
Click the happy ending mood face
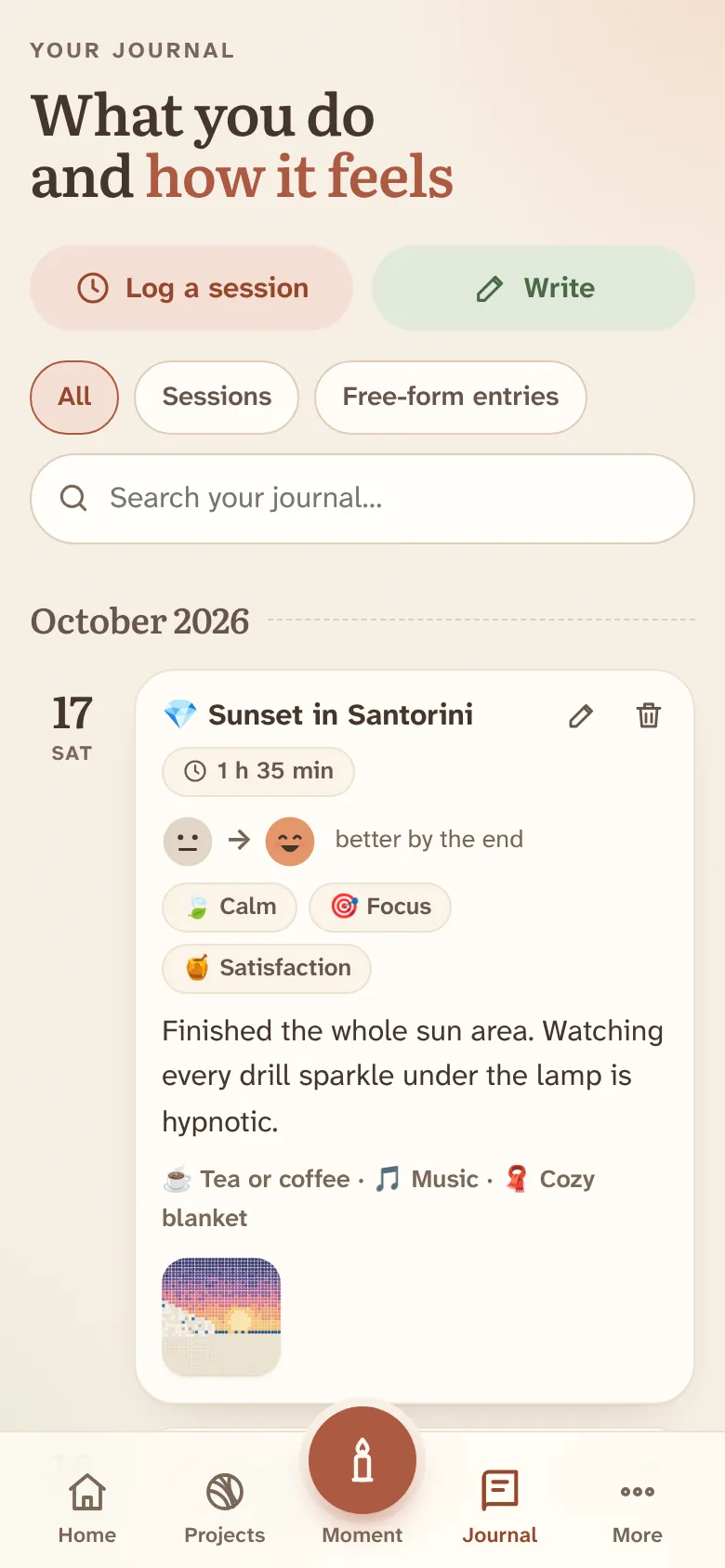tap(290, 841)
